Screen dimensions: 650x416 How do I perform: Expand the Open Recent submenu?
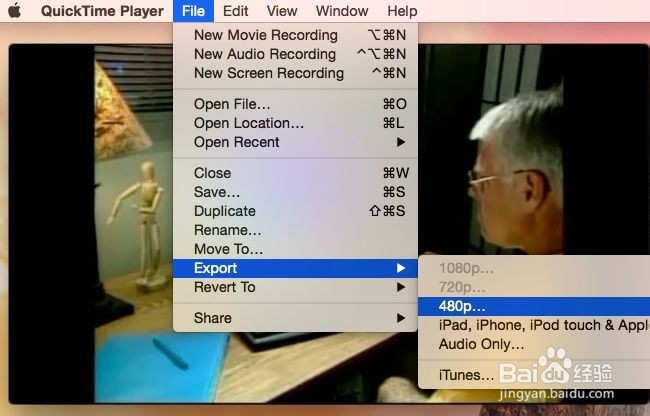click(295, 142)
